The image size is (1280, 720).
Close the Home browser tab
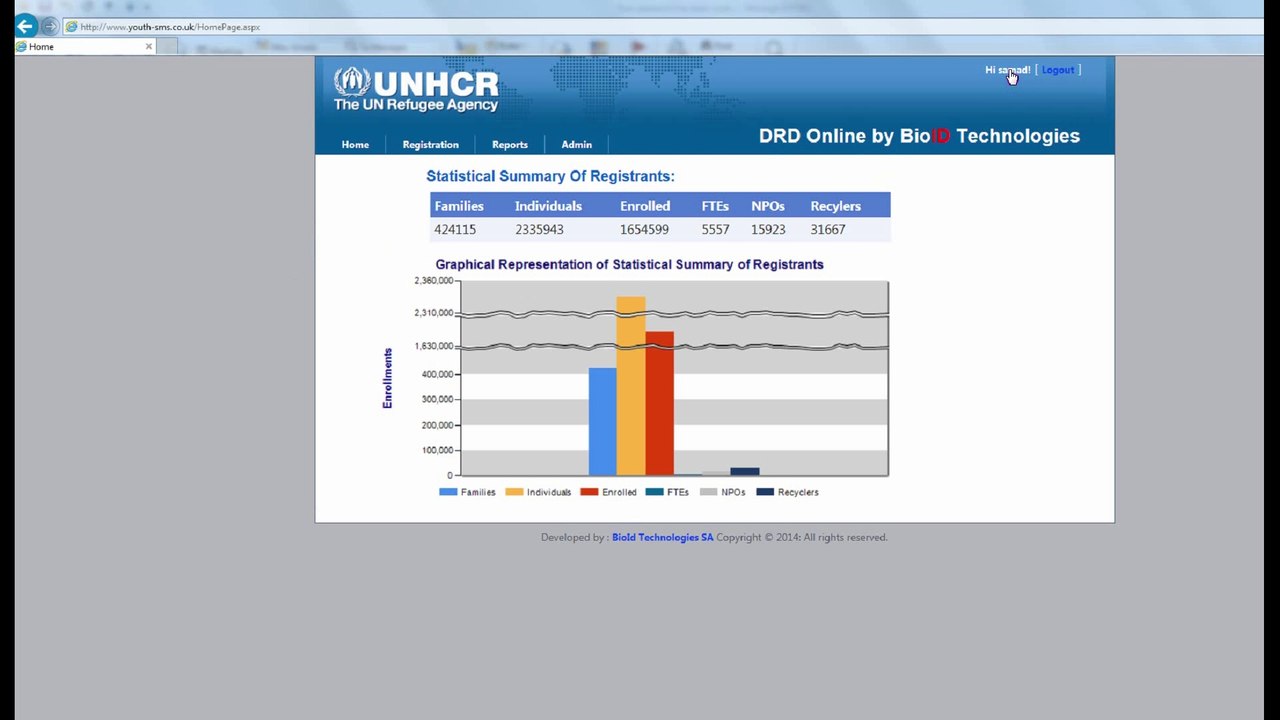point(149,46)
